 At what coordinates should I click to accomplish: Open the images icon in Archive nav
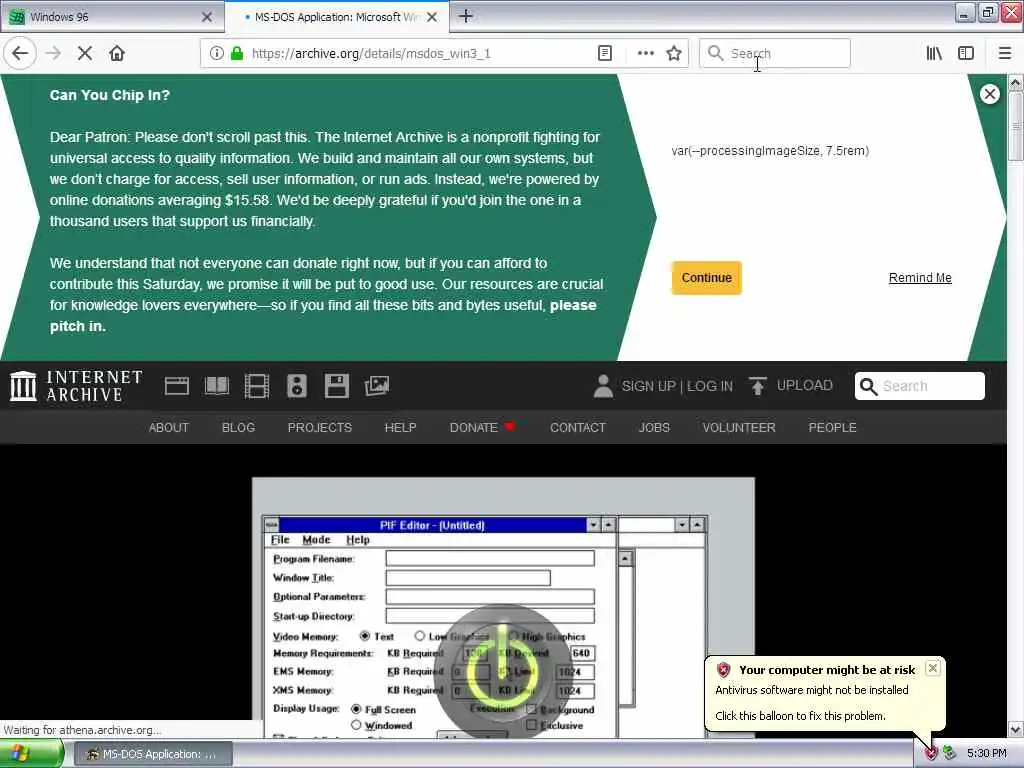(x=377, y=386)
